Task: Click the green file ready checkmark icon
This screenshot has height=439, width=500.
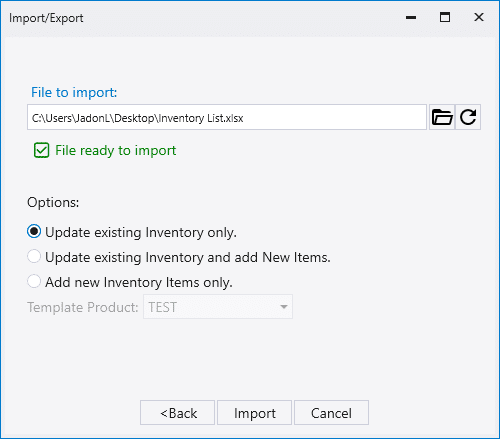Action: (x=41, y=150)
